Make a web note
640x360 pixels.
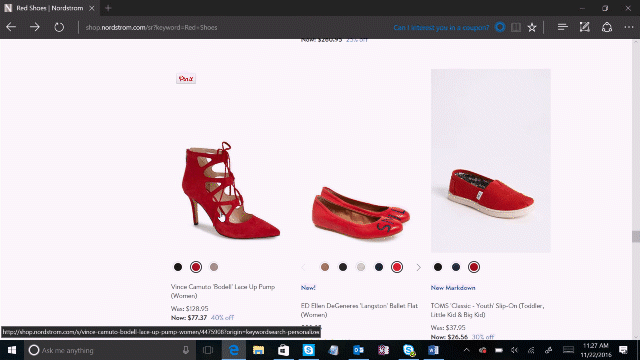tap(584, 27)
